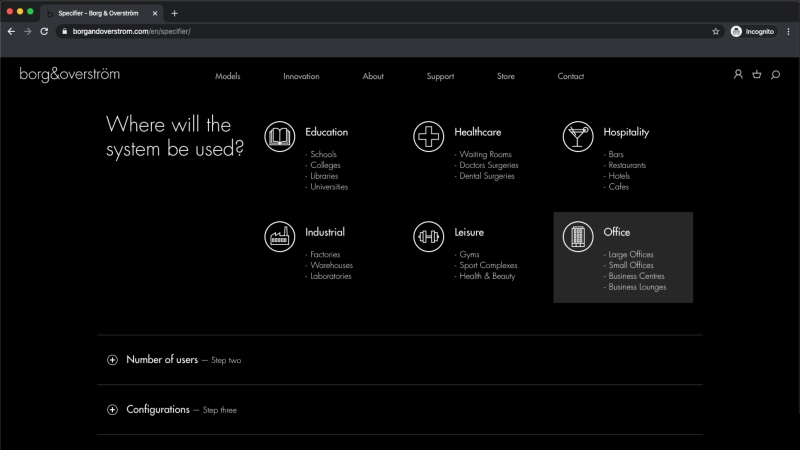Image resolution: width=800 pixels, height=450 pixels.
Task: Click the Step two label
Action: tap(226, 360)
